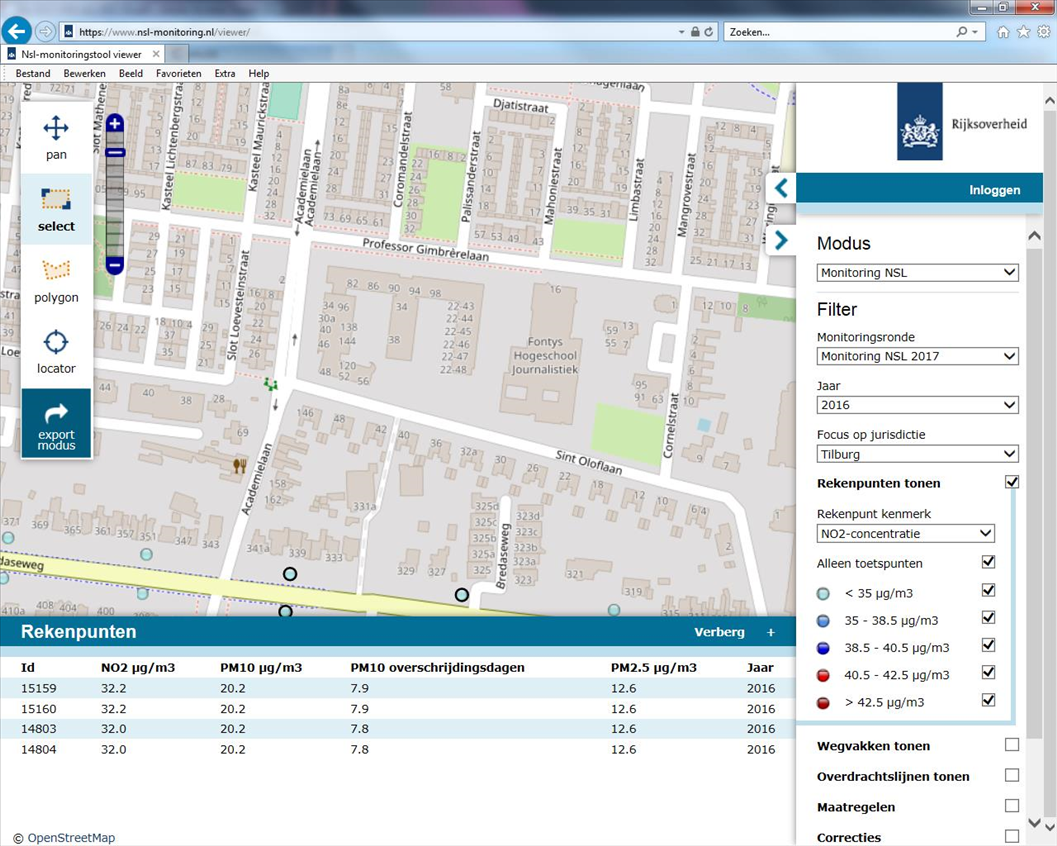Open the Bestand menu
Image resolution: width=1057 pixels, height=846 pixels.
click(x=33, y=73)
